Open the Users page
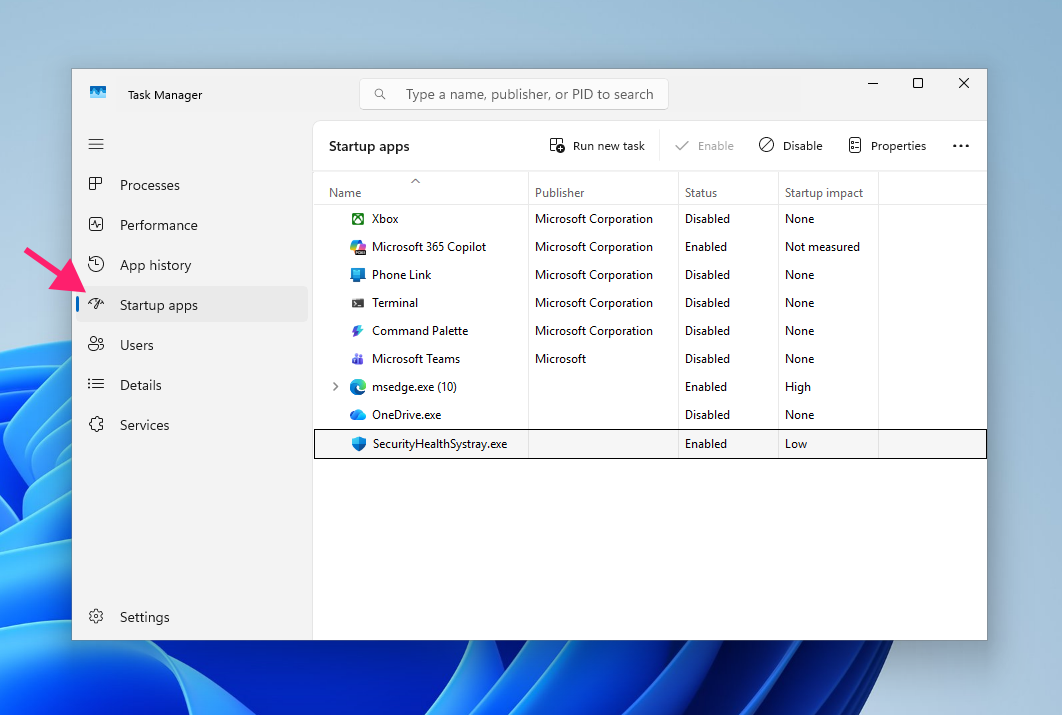 click(x=192, y=345)
